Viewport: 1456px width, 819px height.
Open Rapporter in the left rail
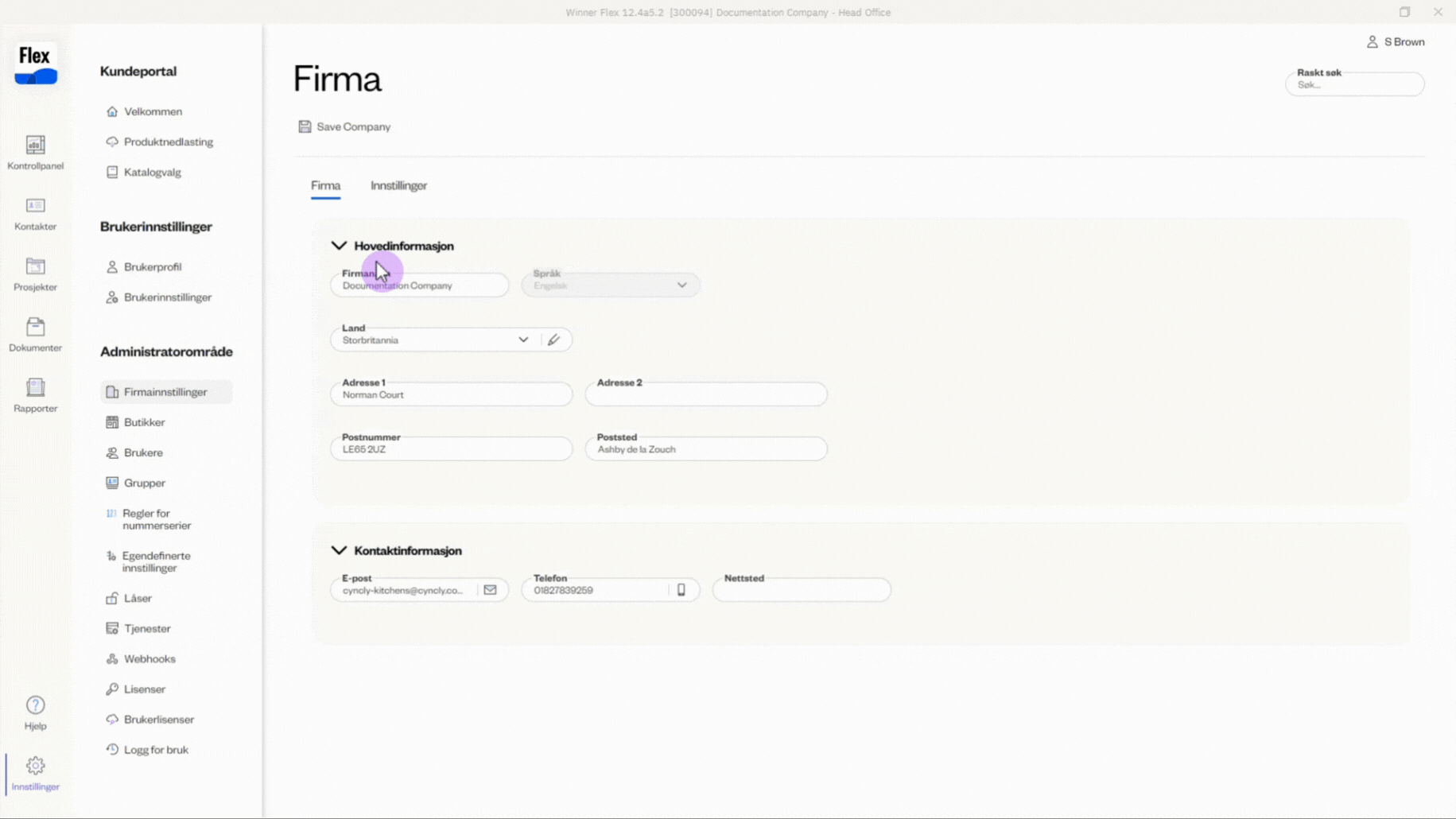pyautogui.click(x=35, y=395)
